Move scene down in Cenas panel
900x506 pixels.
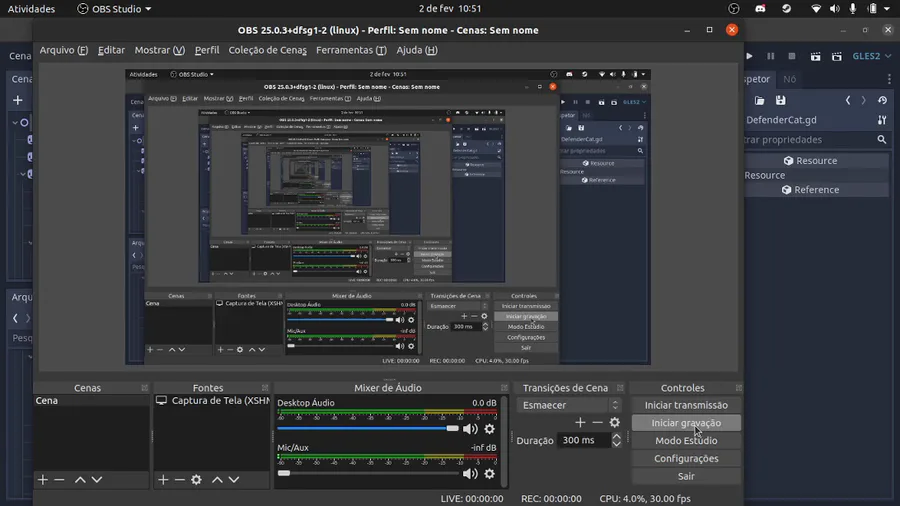click(x=97, y=480)
